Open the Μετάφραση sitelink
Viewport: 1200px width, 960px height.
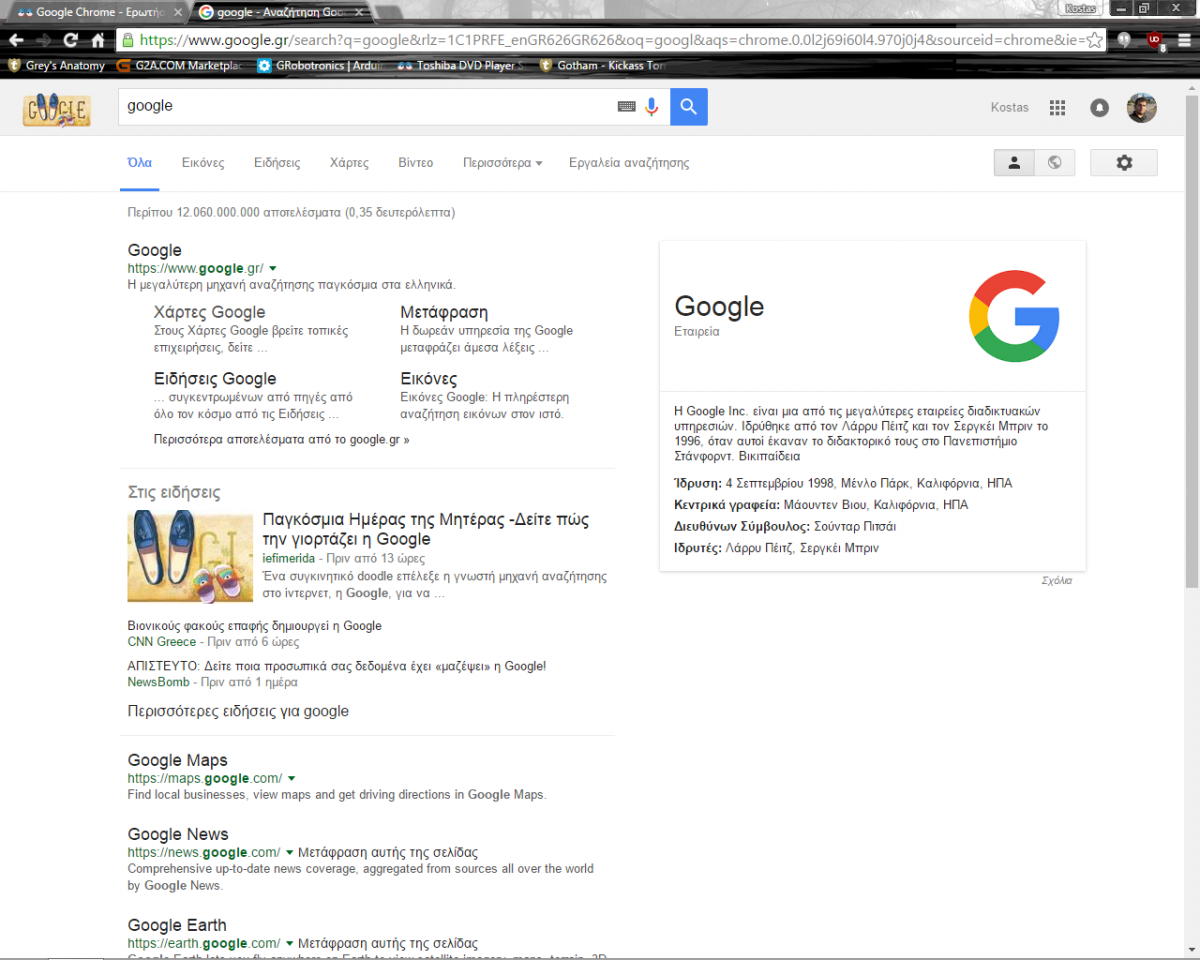444,312
